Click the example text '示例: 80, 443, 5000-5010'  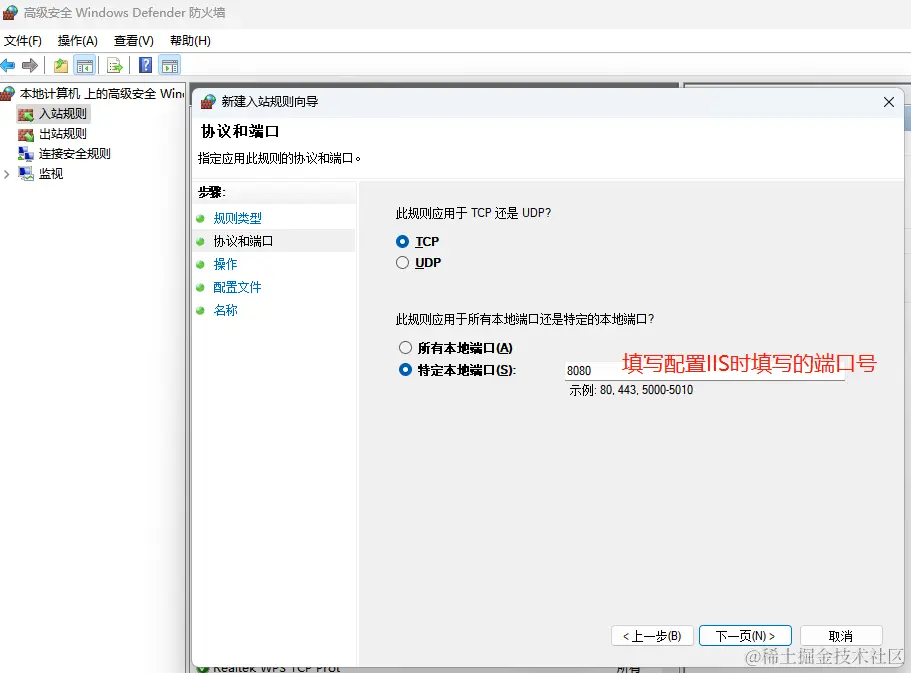pyautogui.click(x=631, y=390)
